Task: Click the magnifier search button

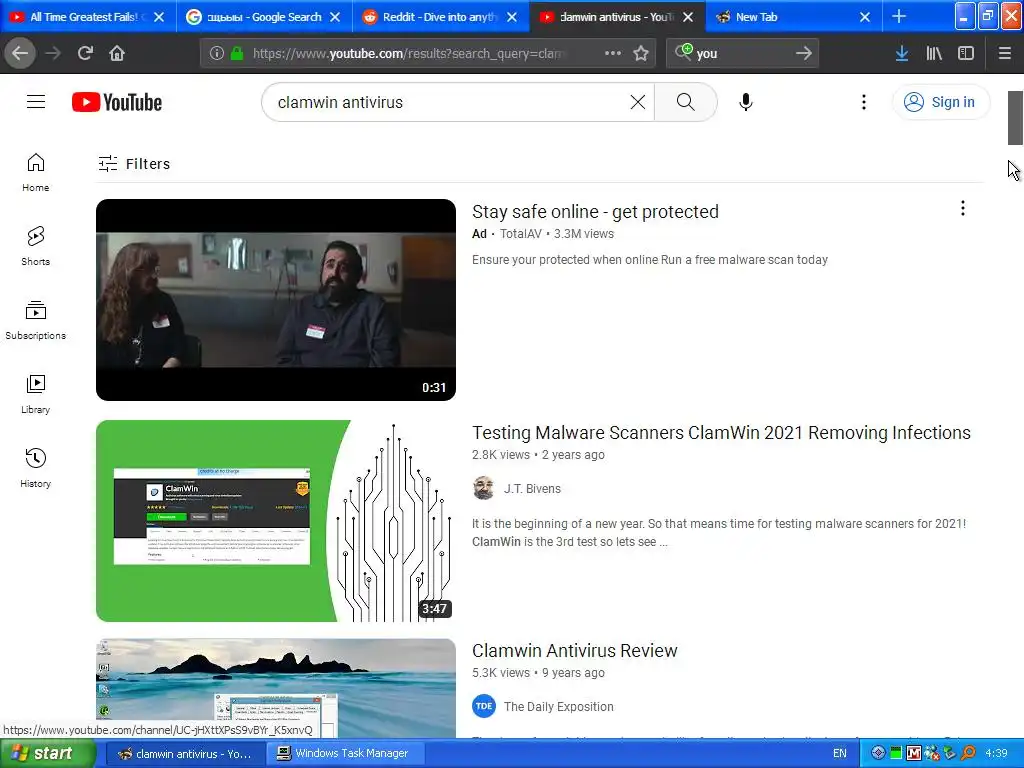Action: (x=685, y=102)
